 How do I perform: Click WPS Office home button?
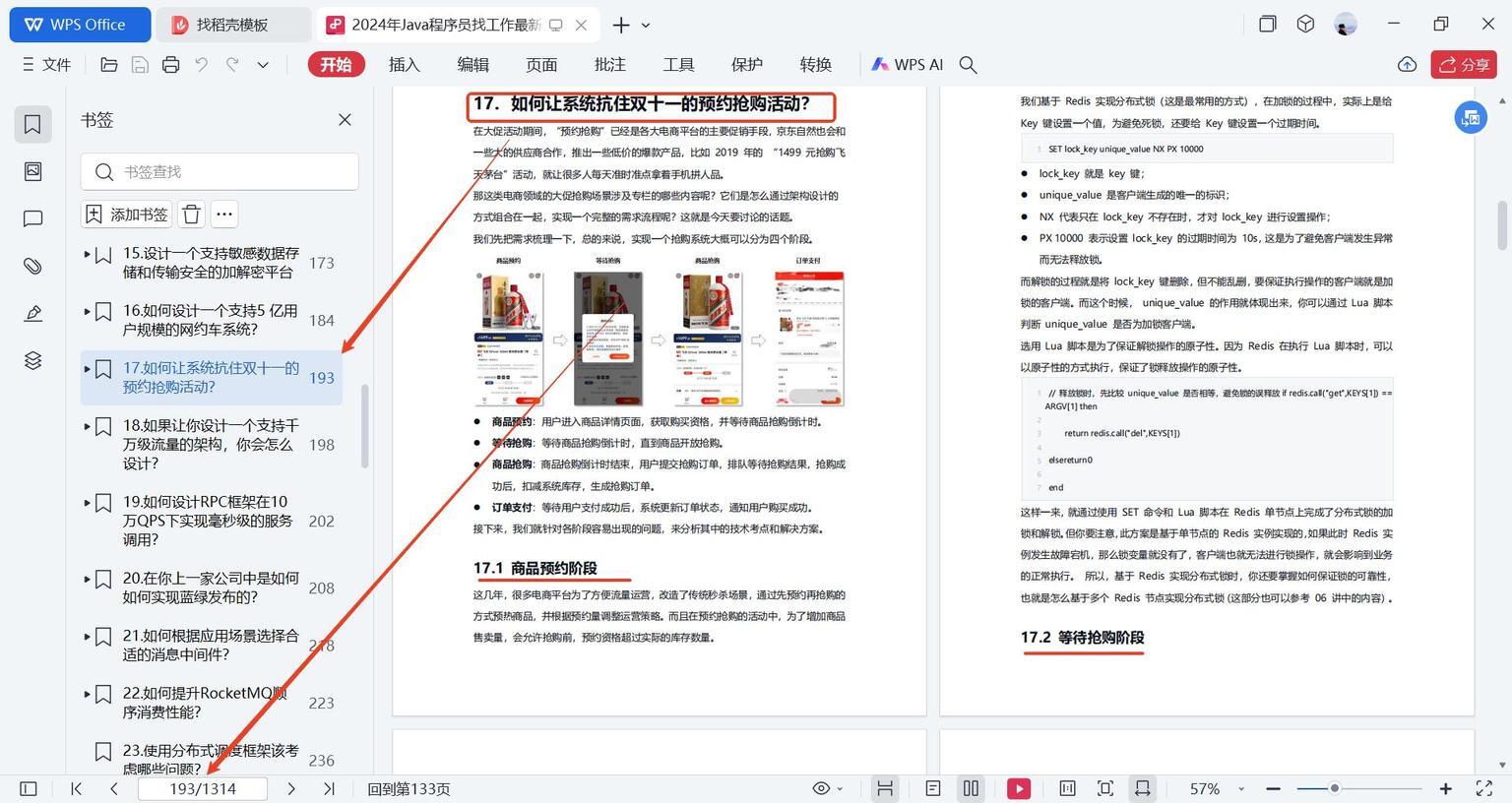click(x=80, y=25)
